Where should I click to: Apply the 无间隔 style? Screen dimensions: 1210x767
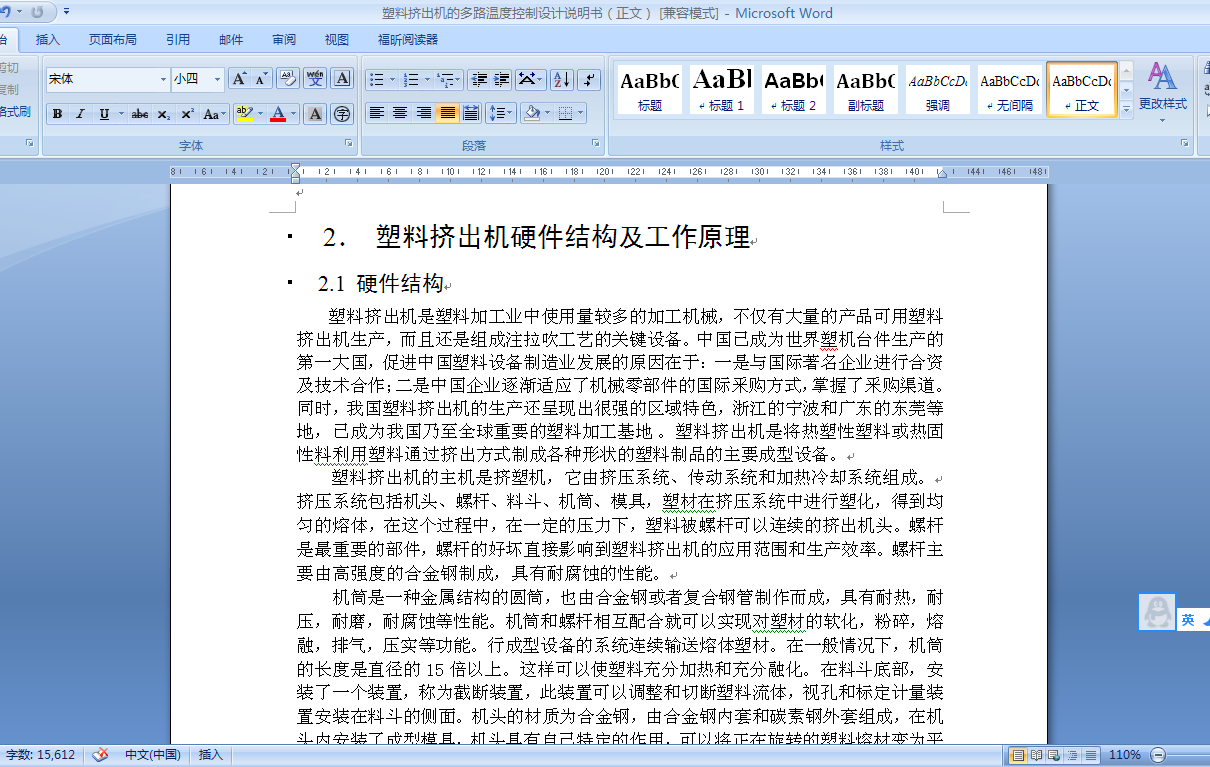(x=1010, y=90)
